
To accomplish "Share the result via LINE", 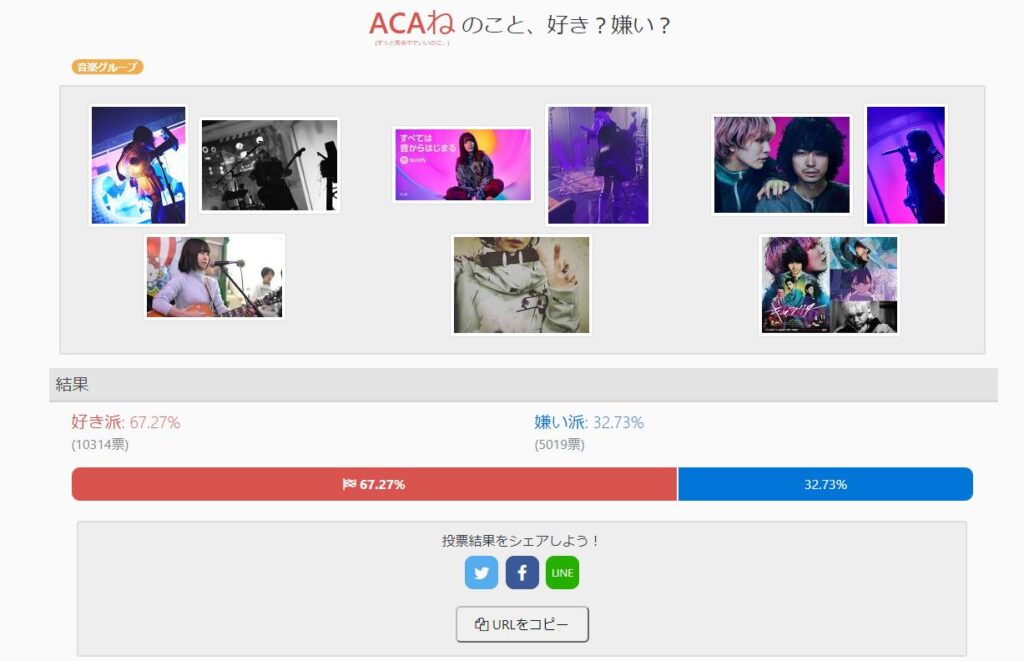I will point(562,572).
